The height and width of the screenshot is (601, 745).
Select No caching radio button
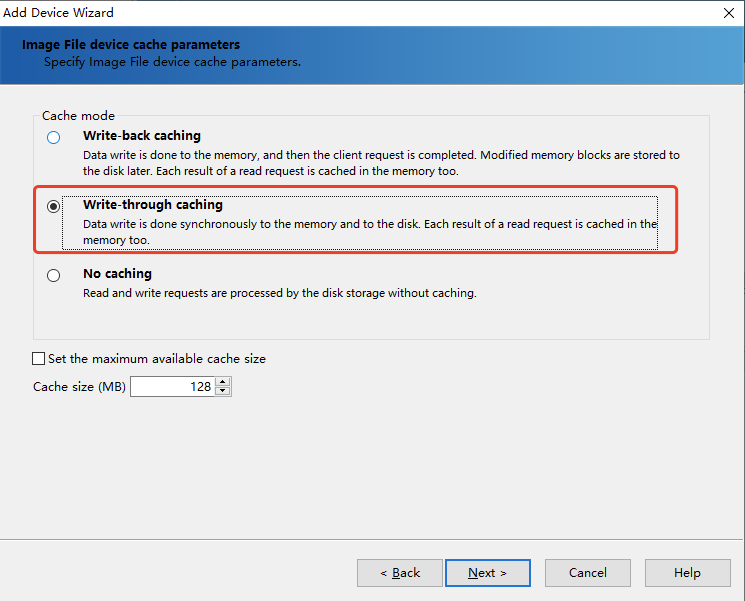54,275
